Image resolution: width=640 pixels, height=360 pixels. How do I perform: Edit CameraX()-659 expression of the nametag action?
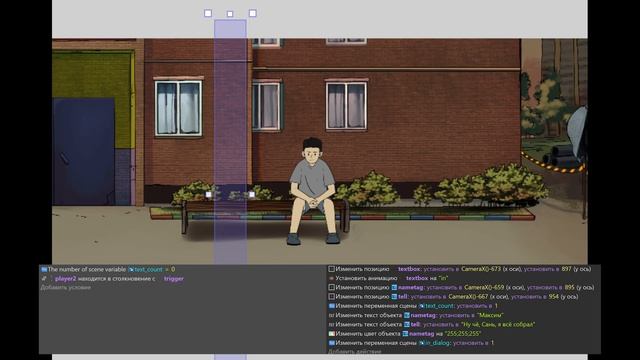pos(484,287)
